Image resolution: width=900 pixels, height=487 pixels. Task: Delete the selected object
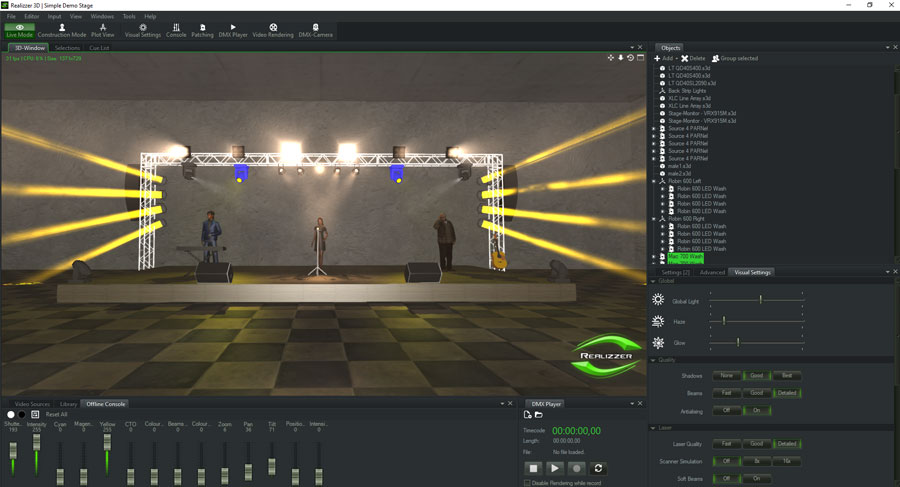point(693,59)
